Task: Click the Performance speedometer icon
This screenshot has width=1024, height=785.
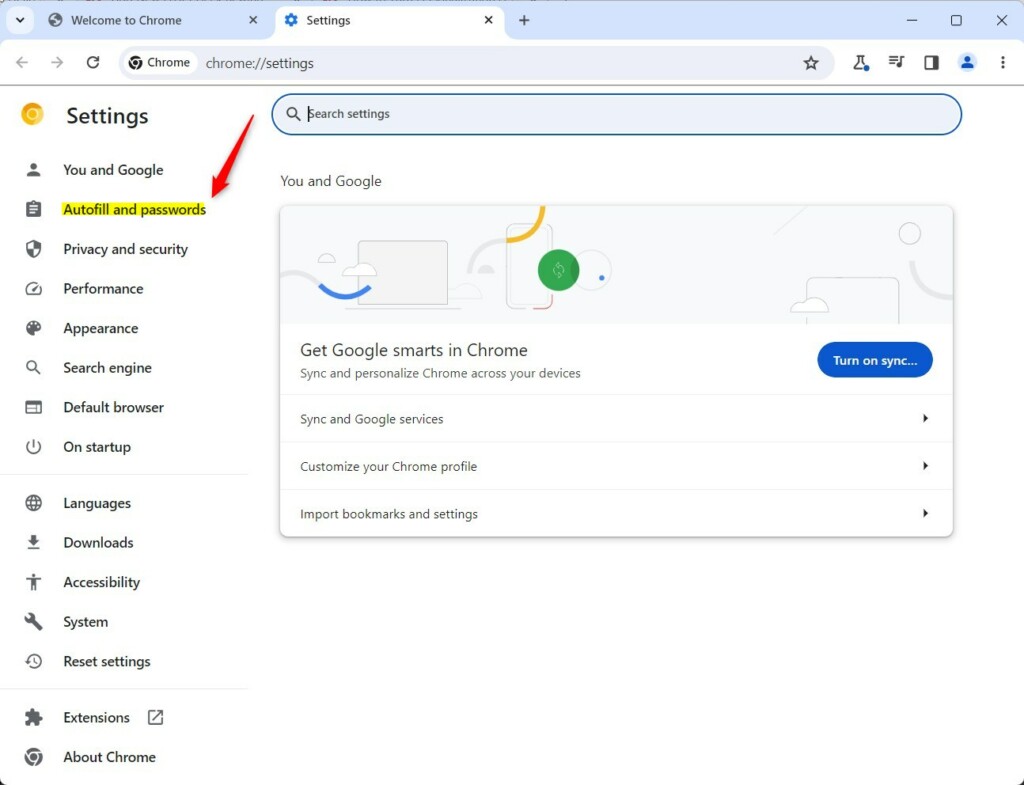Action: pyautogui.click(x=33, y=288)
